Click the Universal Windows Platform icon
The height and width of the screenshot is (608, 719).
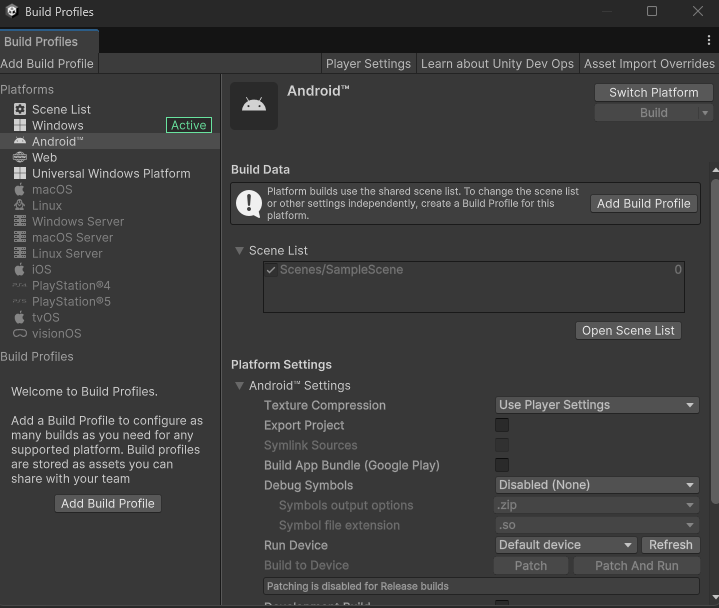(x=20, y=173)
